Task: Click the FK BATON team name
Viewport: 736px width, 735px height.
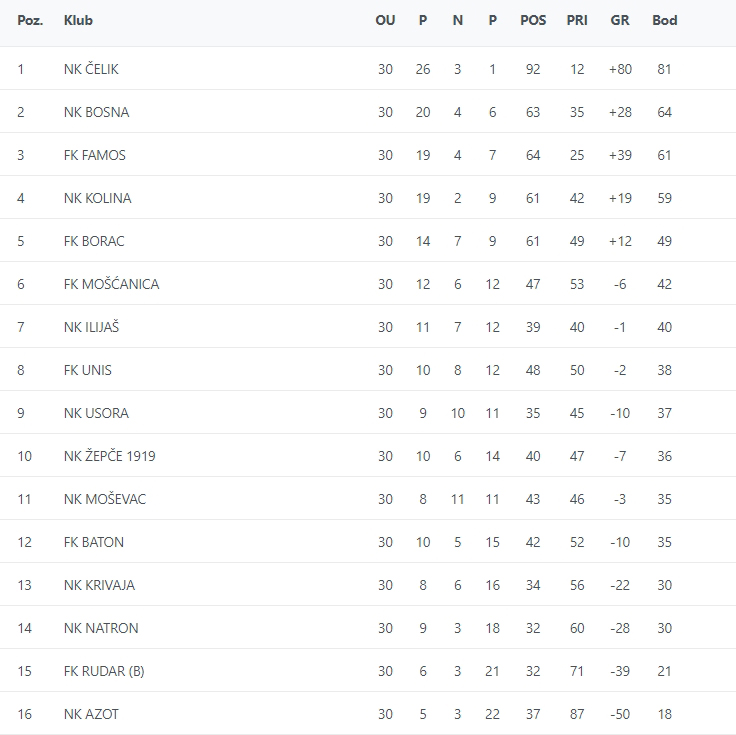Action: click(94, 542)
